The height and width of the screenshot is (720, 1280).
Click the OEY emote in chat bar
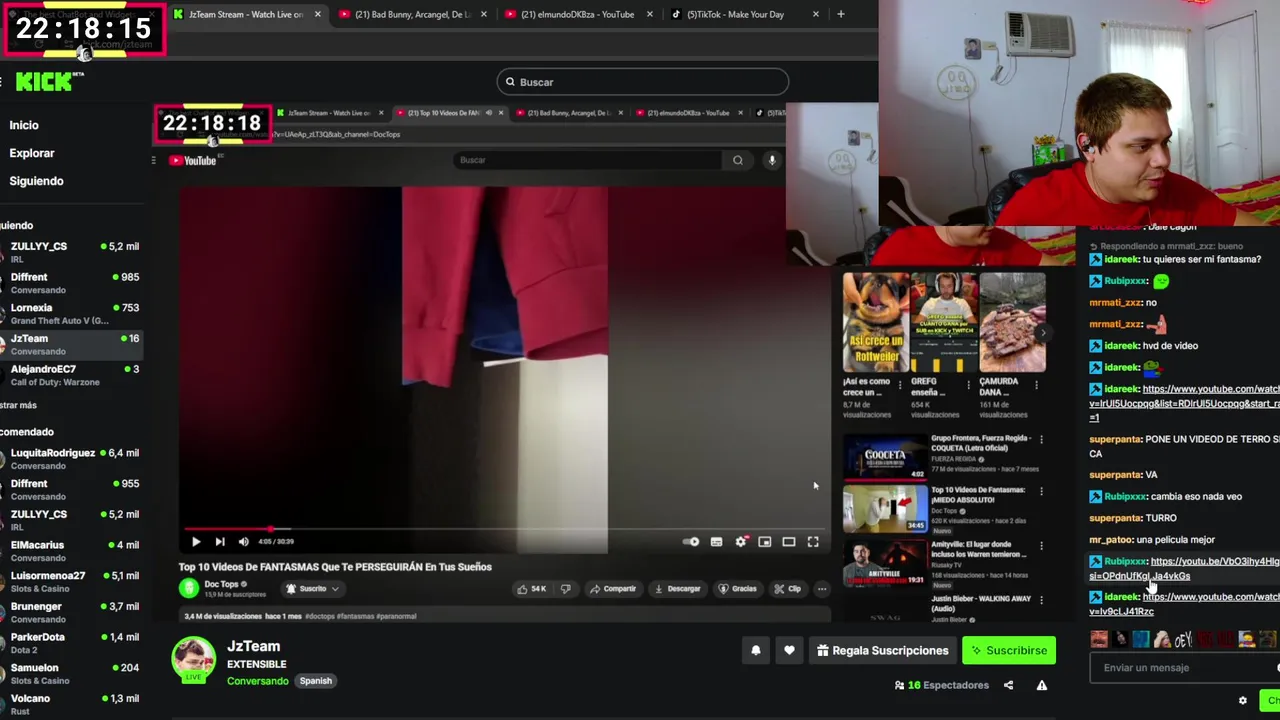click(1183, 640)
